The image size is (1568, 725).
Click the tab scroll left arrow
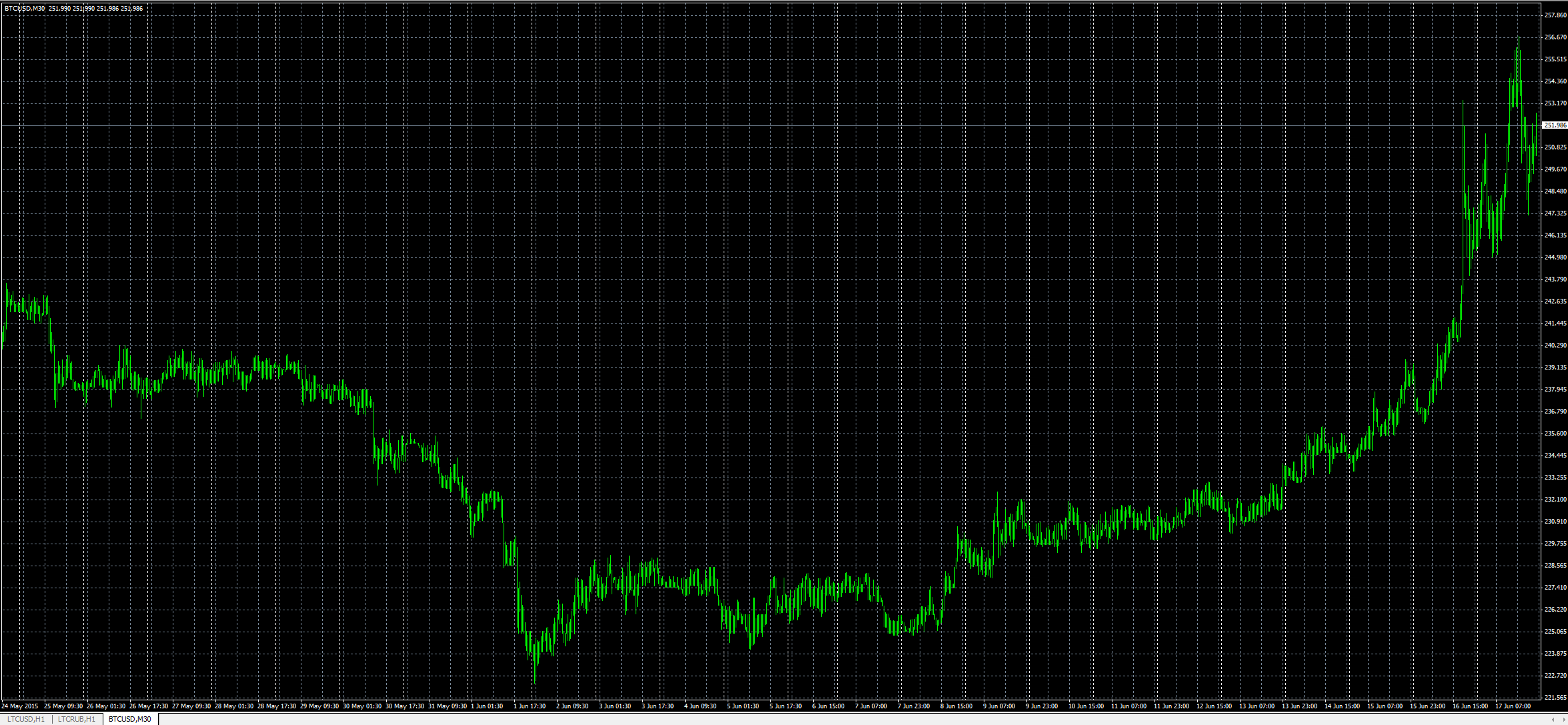click(x=1553, y=719)
